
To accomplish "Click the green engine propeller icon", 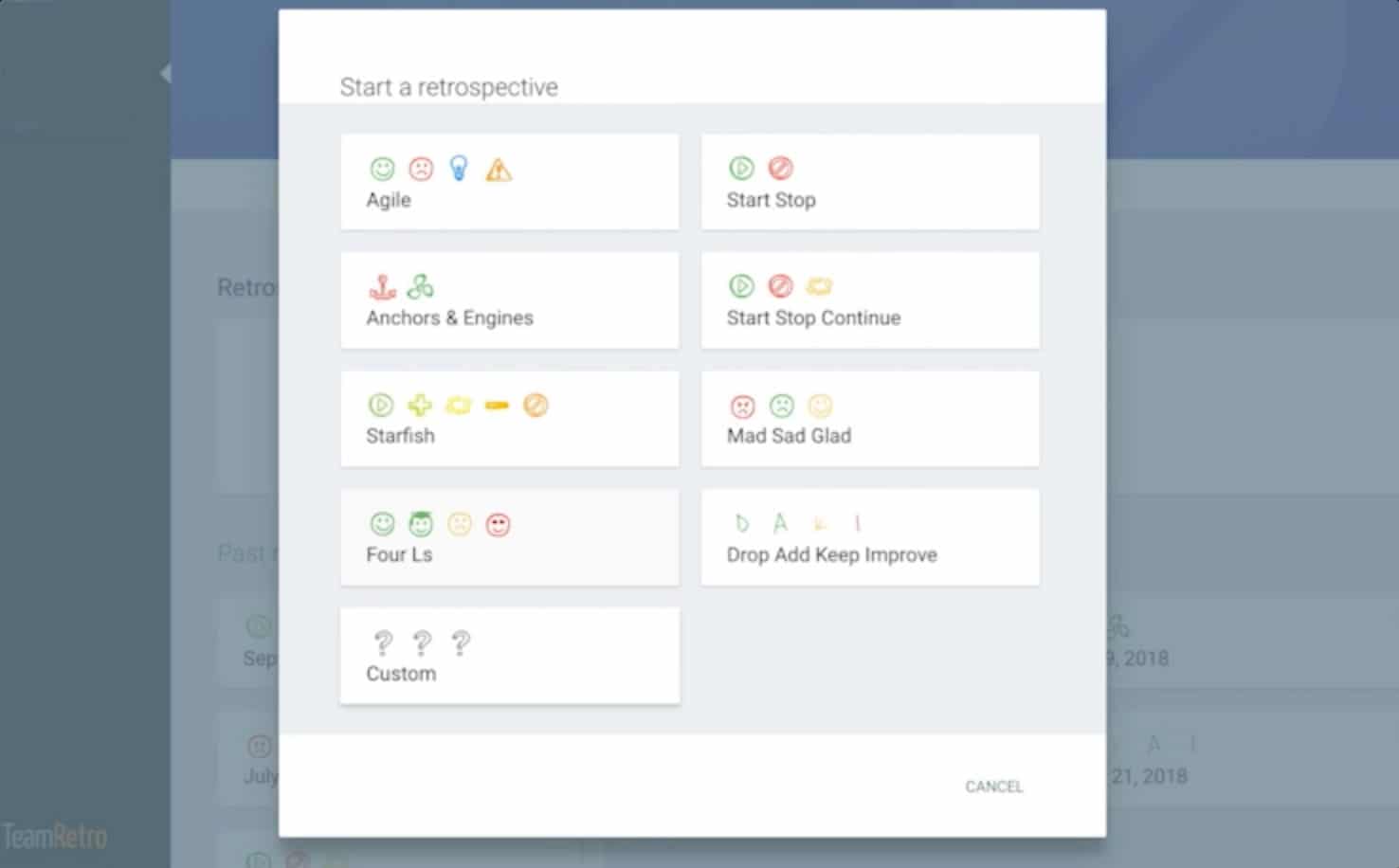I will point(421,286).
